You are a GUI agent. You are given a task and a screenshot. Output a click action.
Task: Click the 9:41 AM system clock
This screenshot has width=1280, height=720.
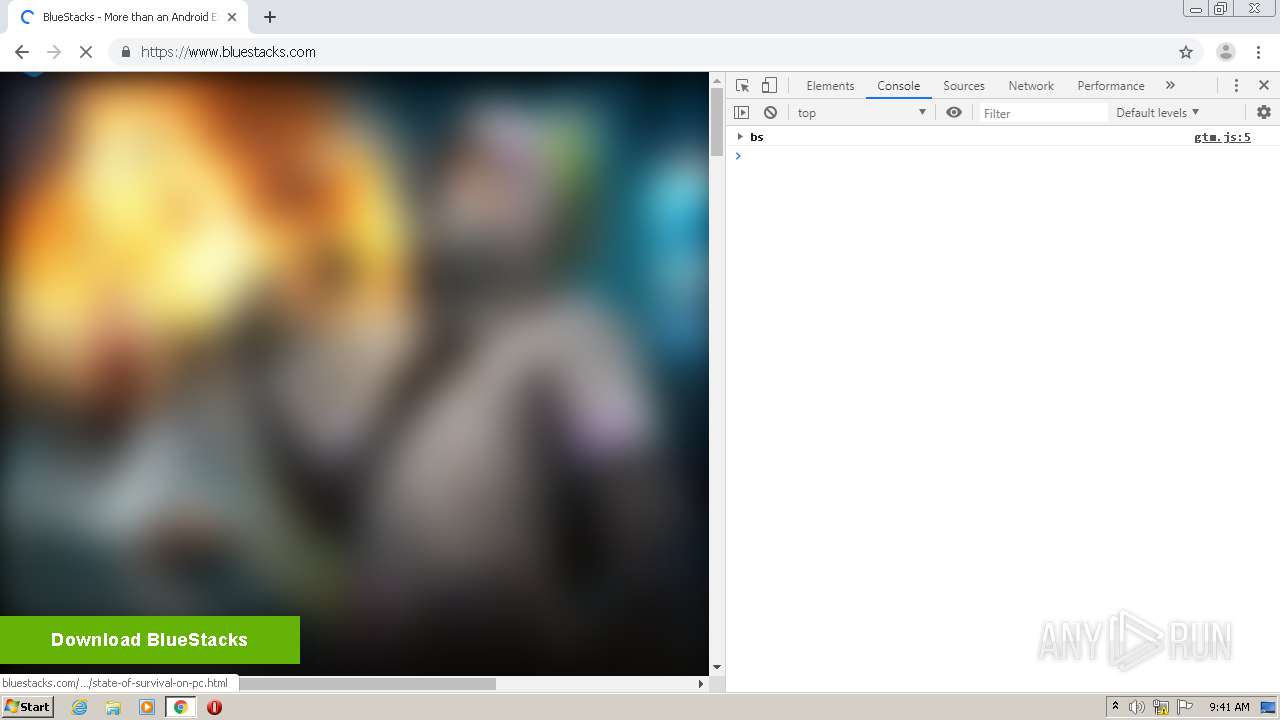point(1229,707)
